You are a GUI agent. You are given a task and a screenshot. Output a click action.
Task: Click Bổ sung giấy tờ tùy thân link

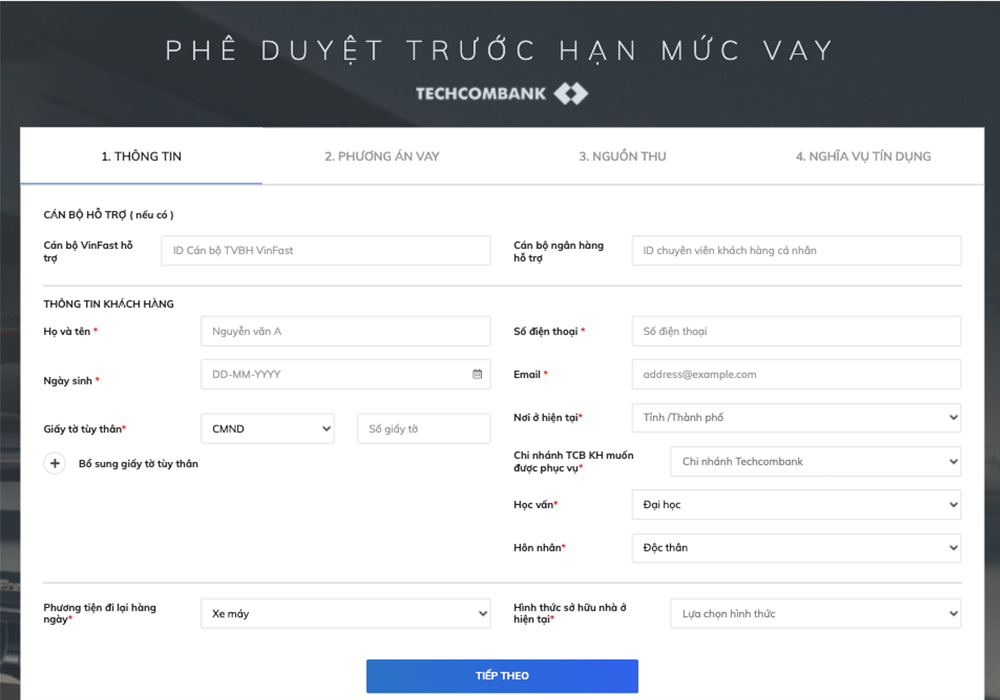138,464
